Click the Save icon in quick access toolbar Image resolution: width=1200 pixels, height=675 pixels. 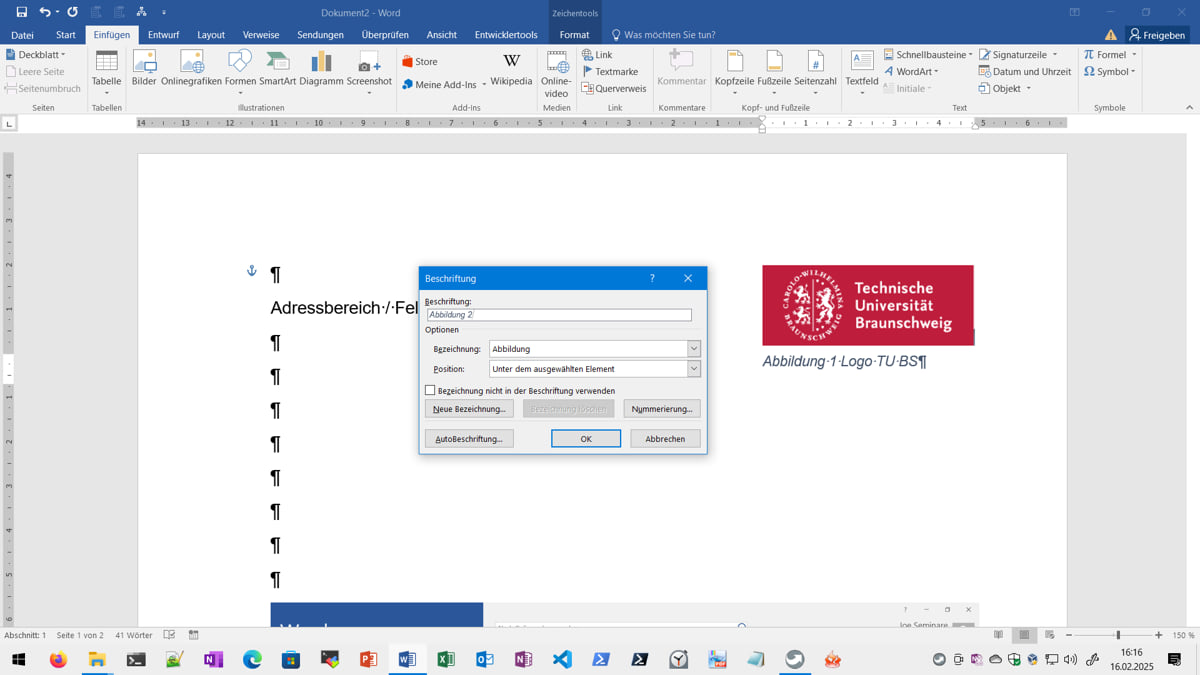21,12
